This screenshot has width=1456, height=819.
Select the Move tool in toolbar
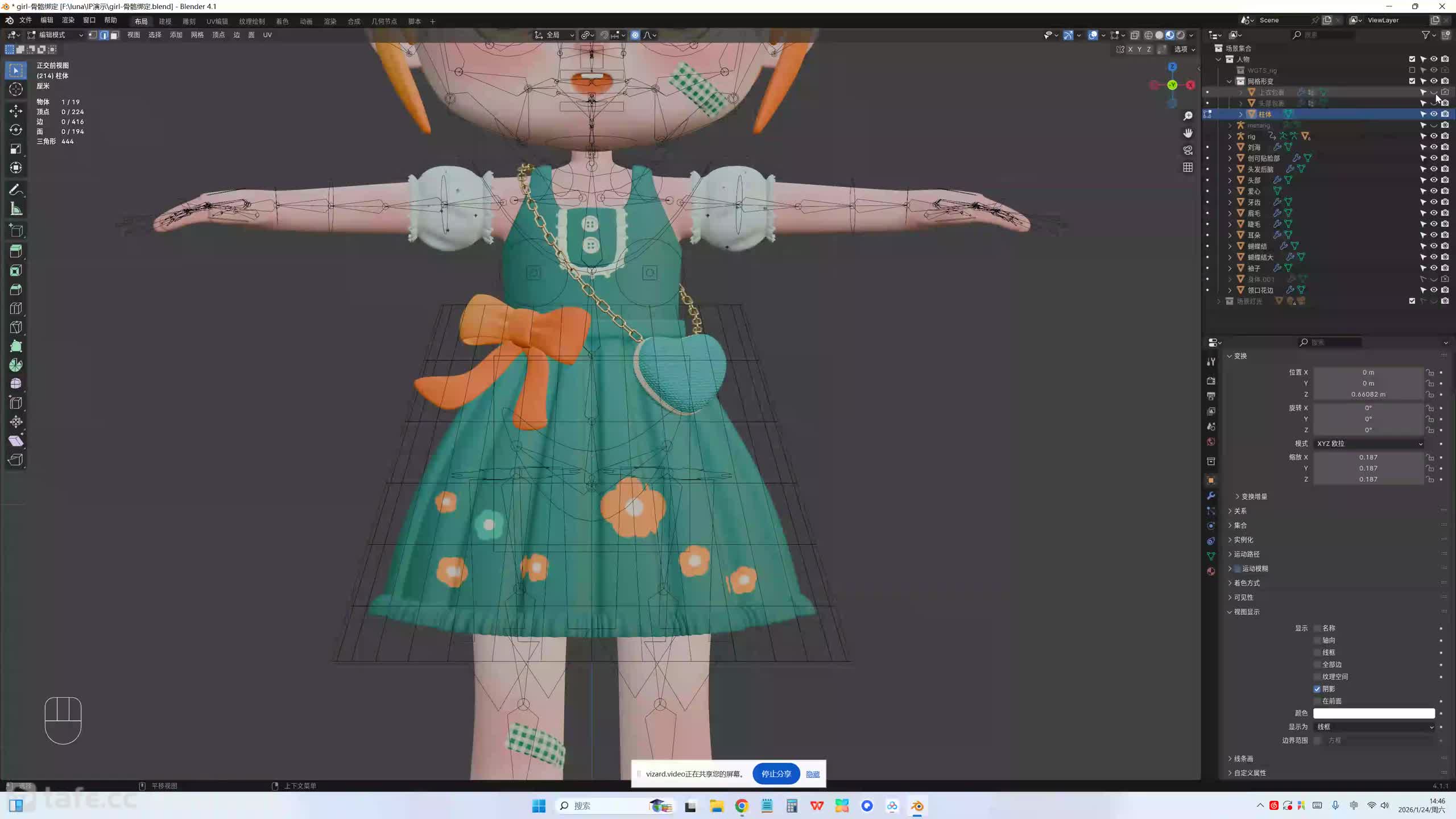tap(16, 111)
